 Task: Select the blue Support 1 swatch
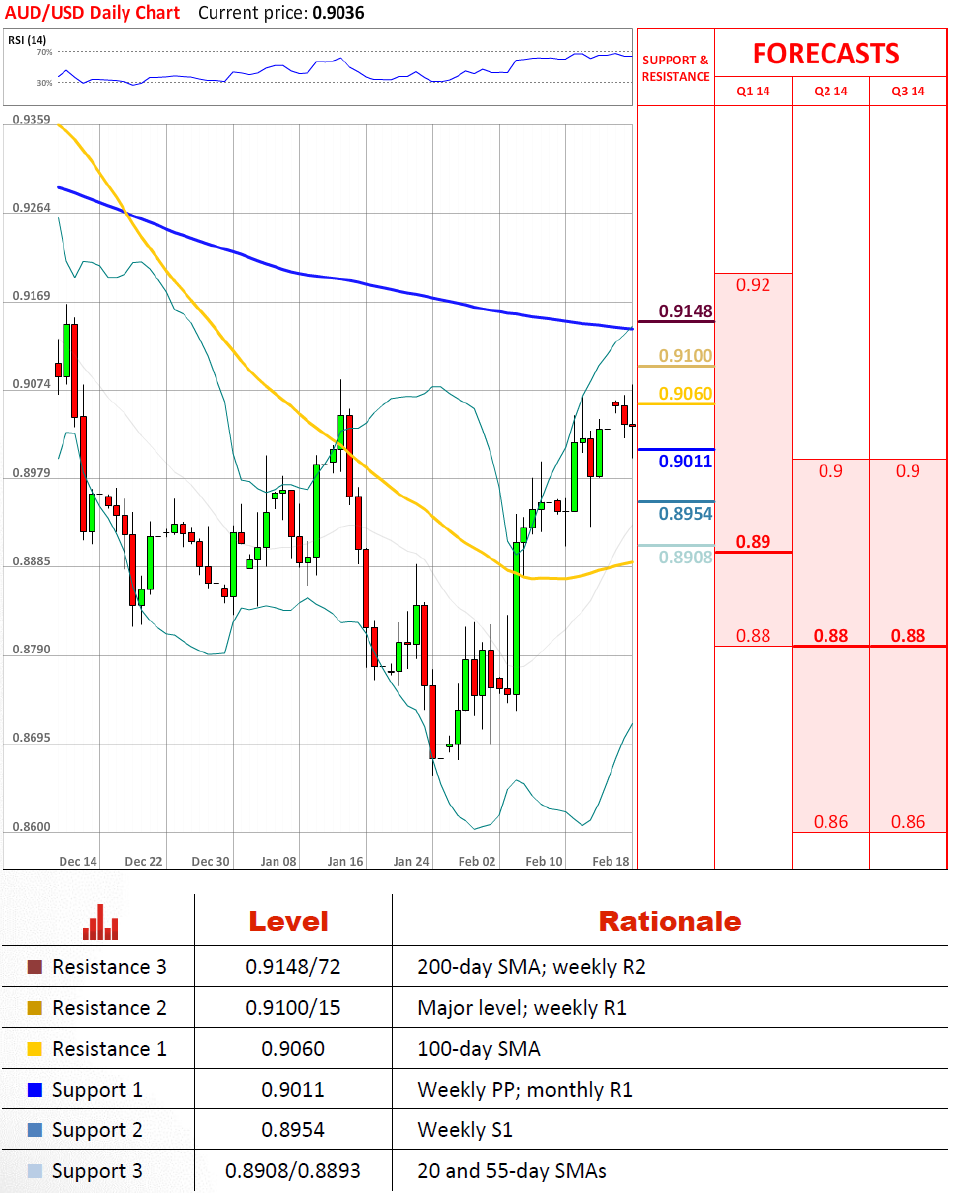point(35,1090)
